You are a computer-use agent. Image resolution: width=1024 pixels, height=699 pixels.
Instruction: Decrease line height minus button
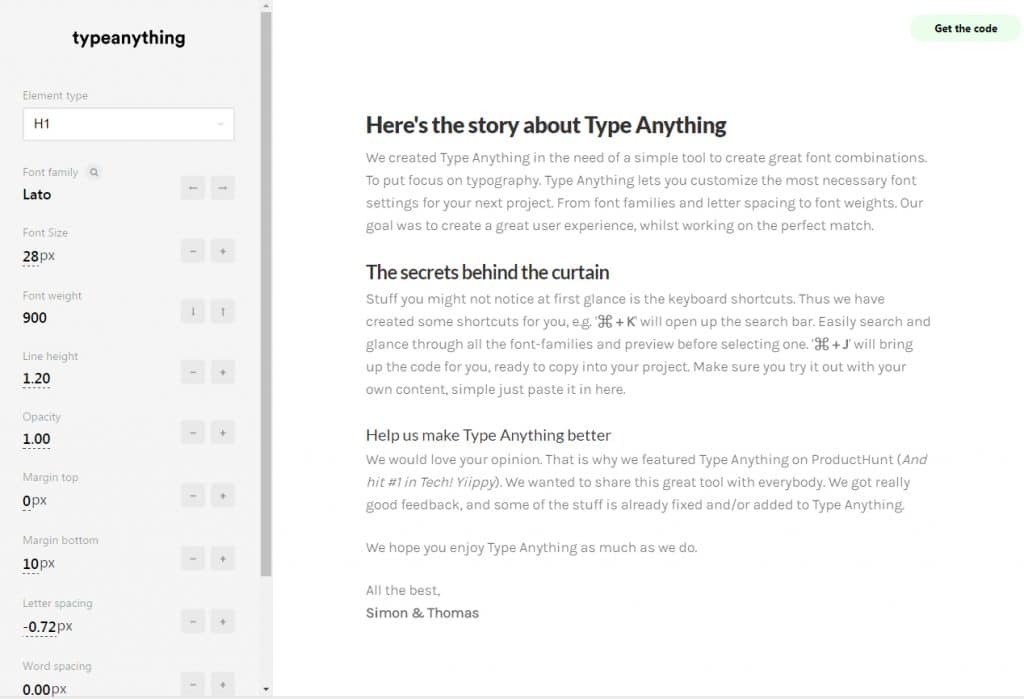click(x=193, y=372)
